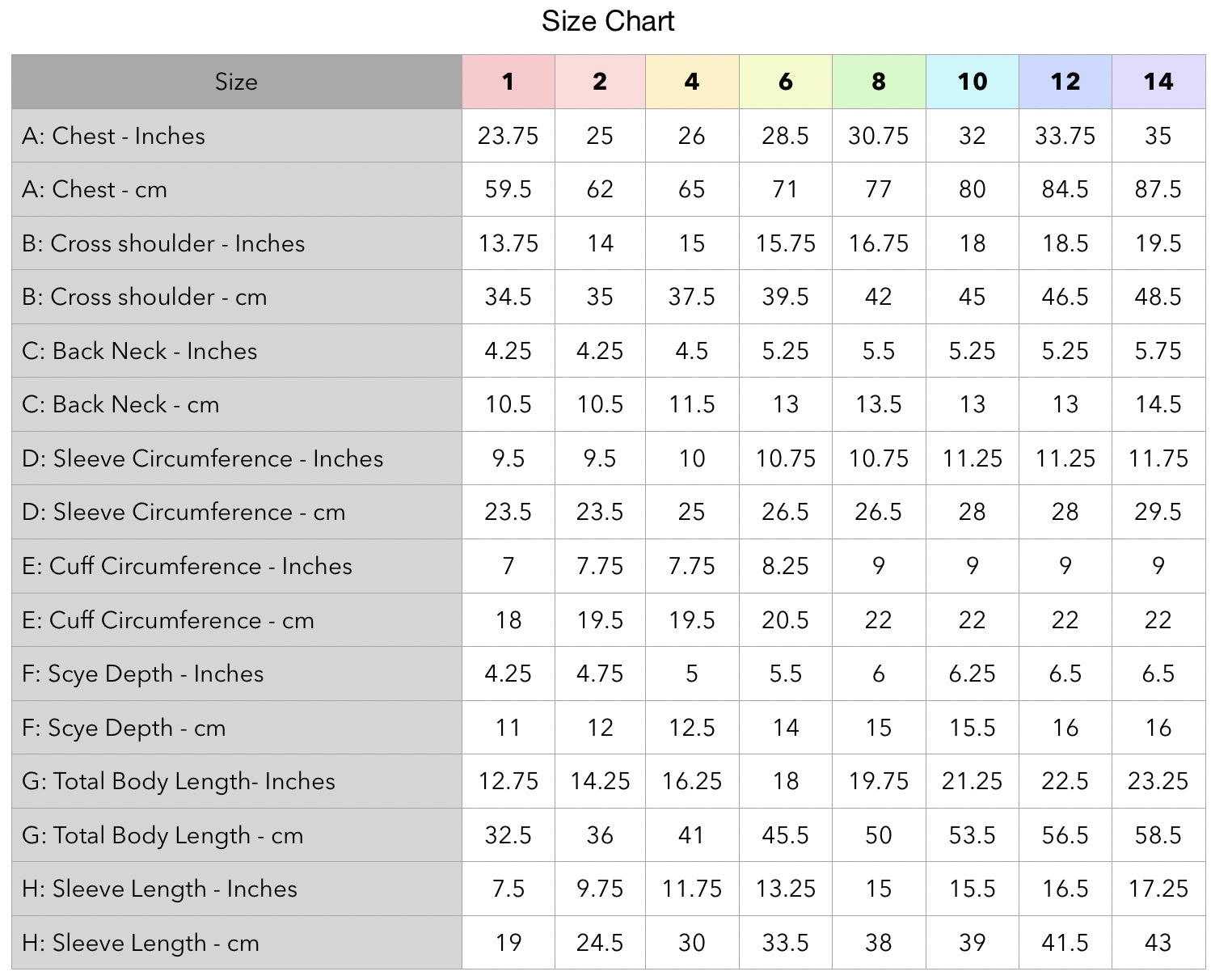
Task: Select total body length cm value 32.5
Action: pos(508,835)
